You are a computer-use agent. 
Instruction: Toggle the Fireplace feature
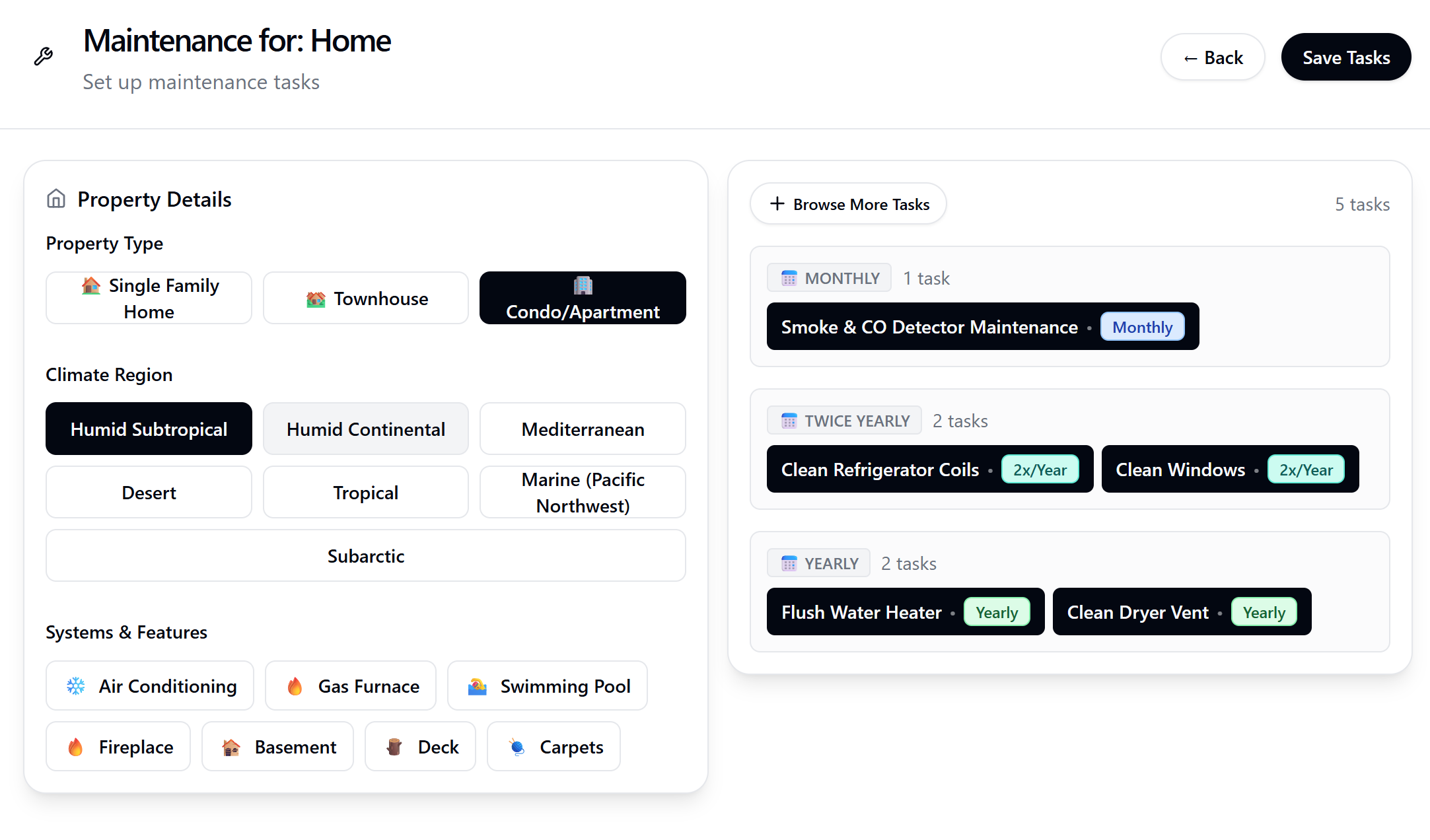point(118,746)
